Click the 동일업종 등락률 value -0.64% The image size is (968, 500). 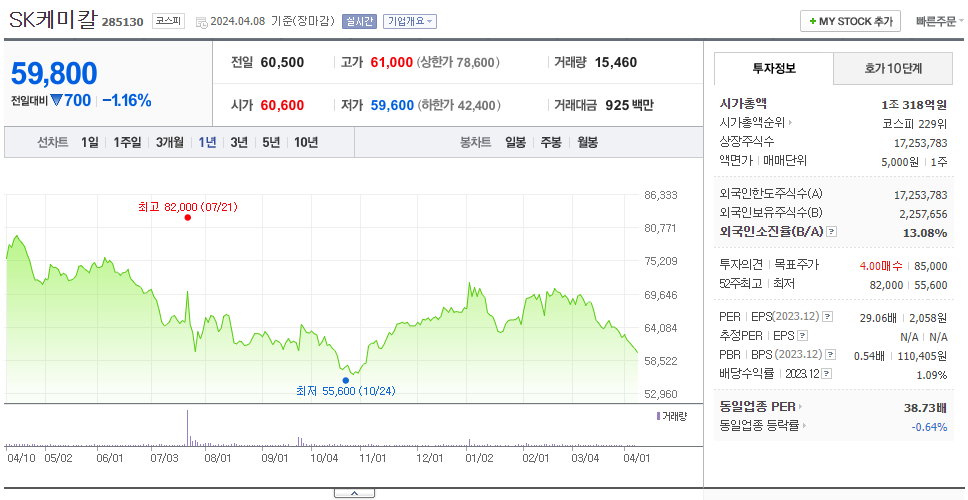click(929, 427)
